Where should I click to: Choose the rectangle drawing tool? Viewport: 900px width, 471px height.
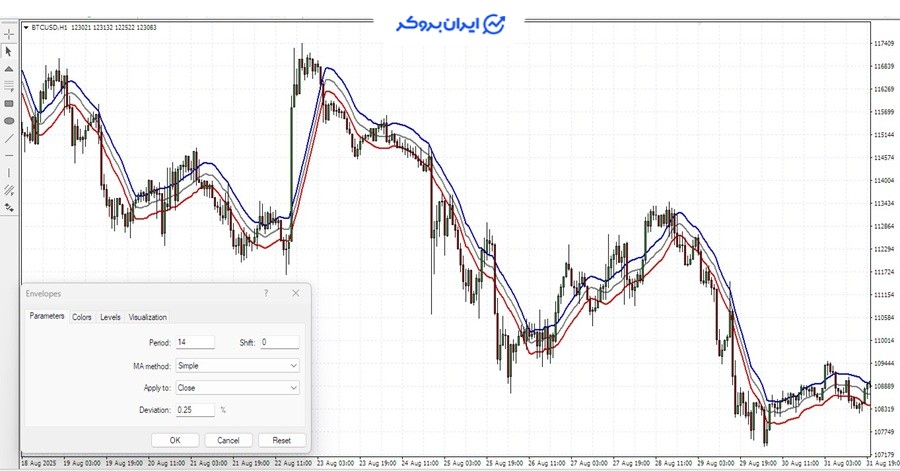point(9,103)
